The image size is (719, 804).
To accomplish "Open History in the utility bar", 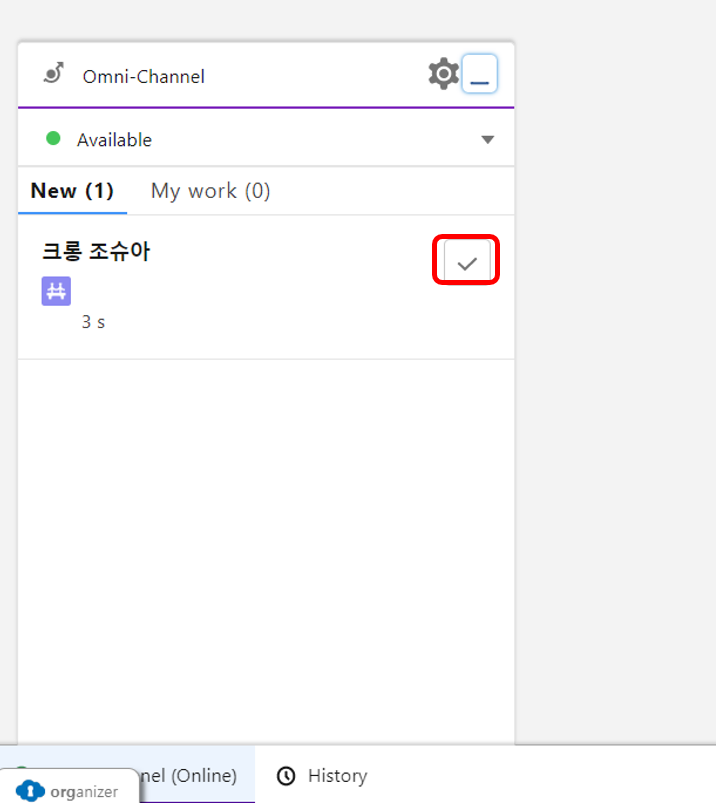I will click(x=336, y=776).
